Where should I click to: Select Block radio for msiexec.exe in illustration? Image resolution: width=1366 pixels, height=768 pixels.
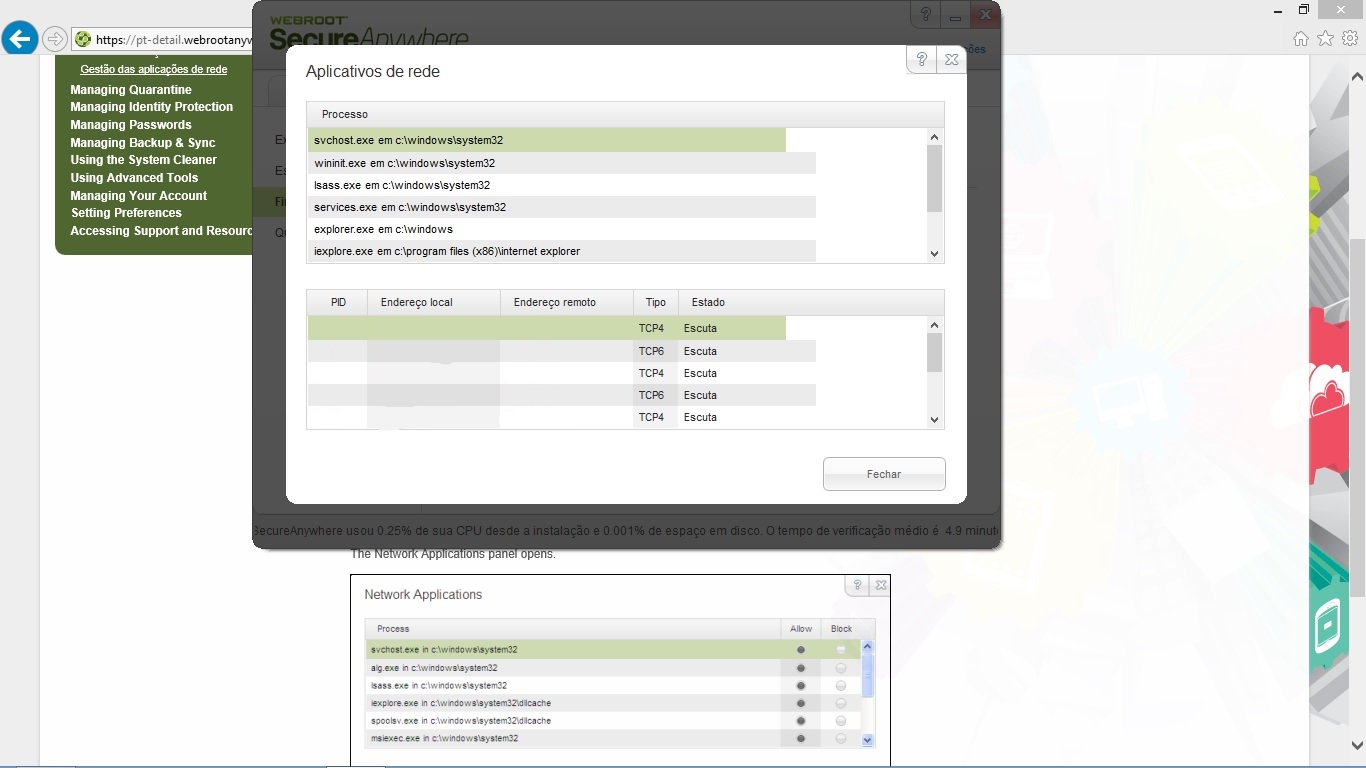tap(841, 738)
